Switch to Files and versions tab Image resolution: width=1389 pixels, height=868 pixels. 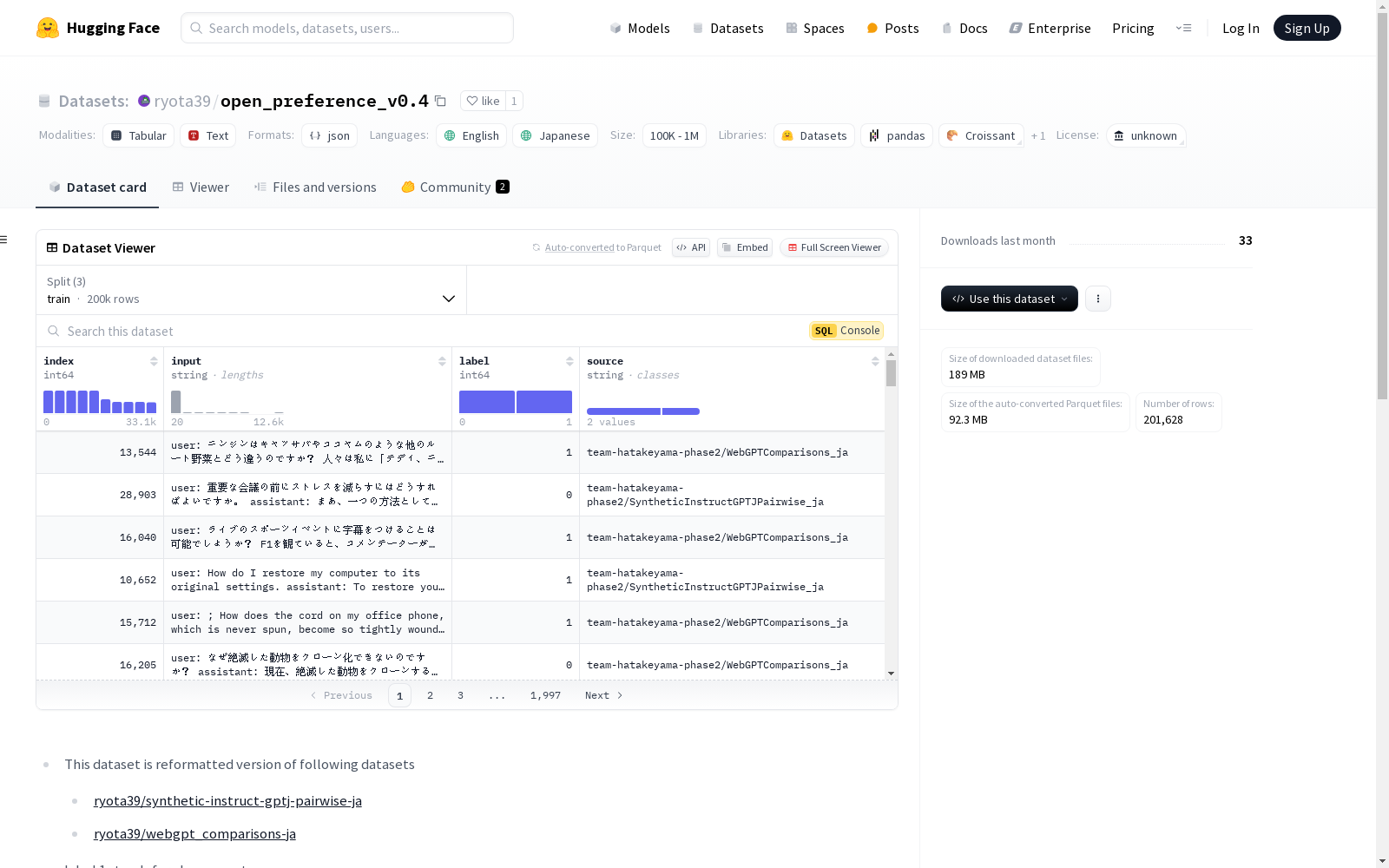tap(315, 187)
